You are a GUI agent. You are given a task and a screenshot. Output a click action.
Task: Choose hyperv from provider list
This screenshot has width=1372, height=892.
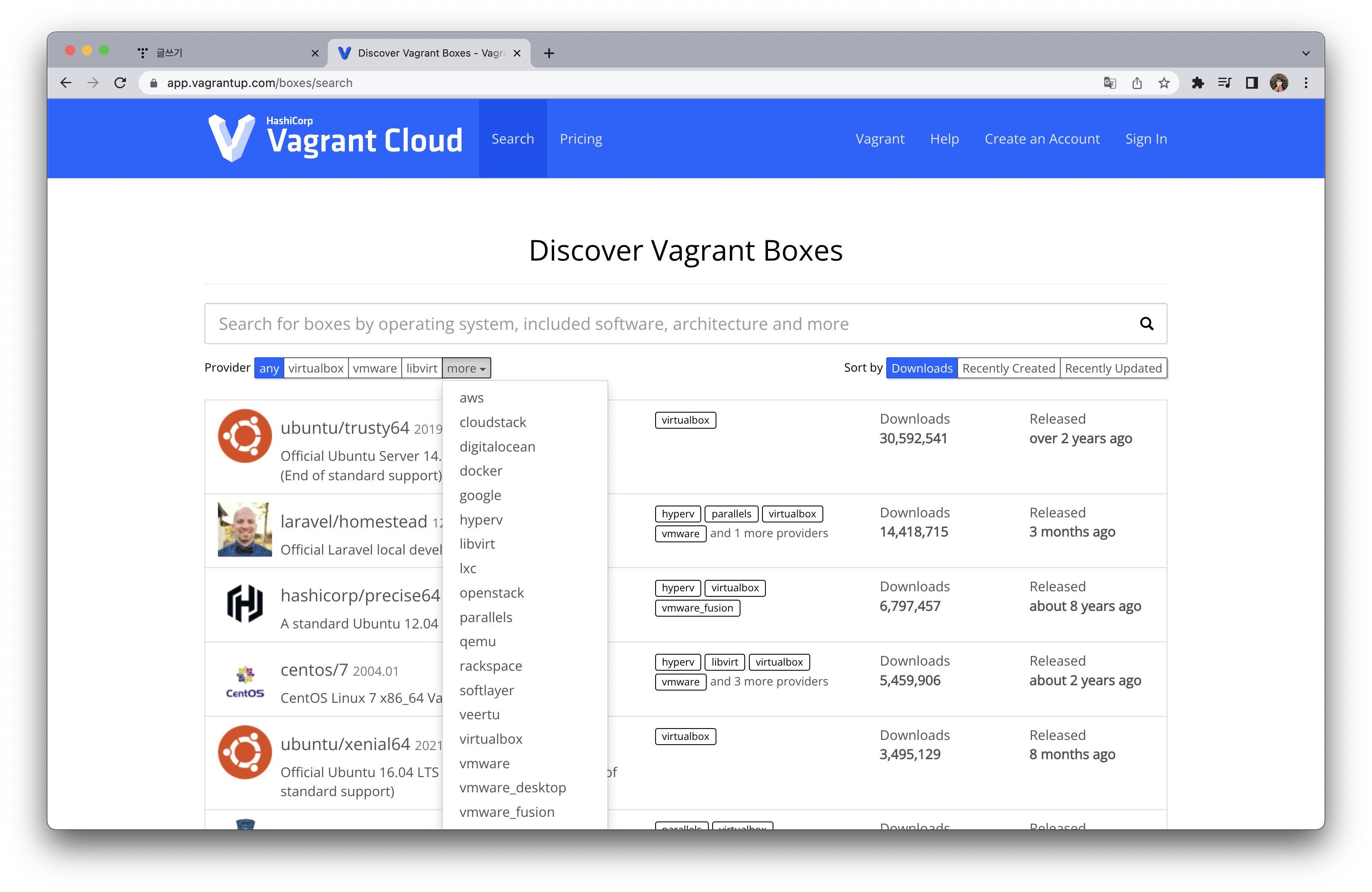[525, 520]
